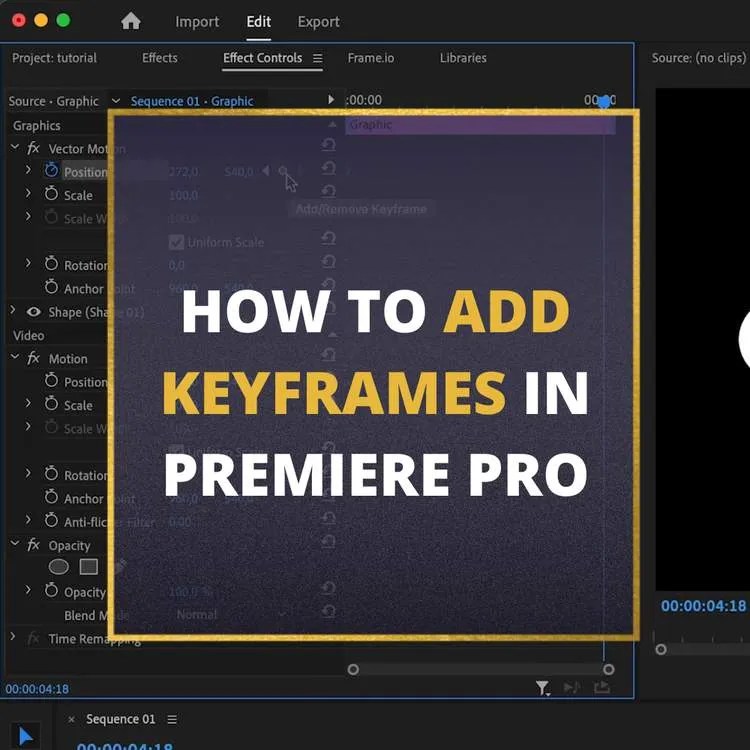
Task: Switch to the Export workspace tab
Action: [x=319, y=22]
